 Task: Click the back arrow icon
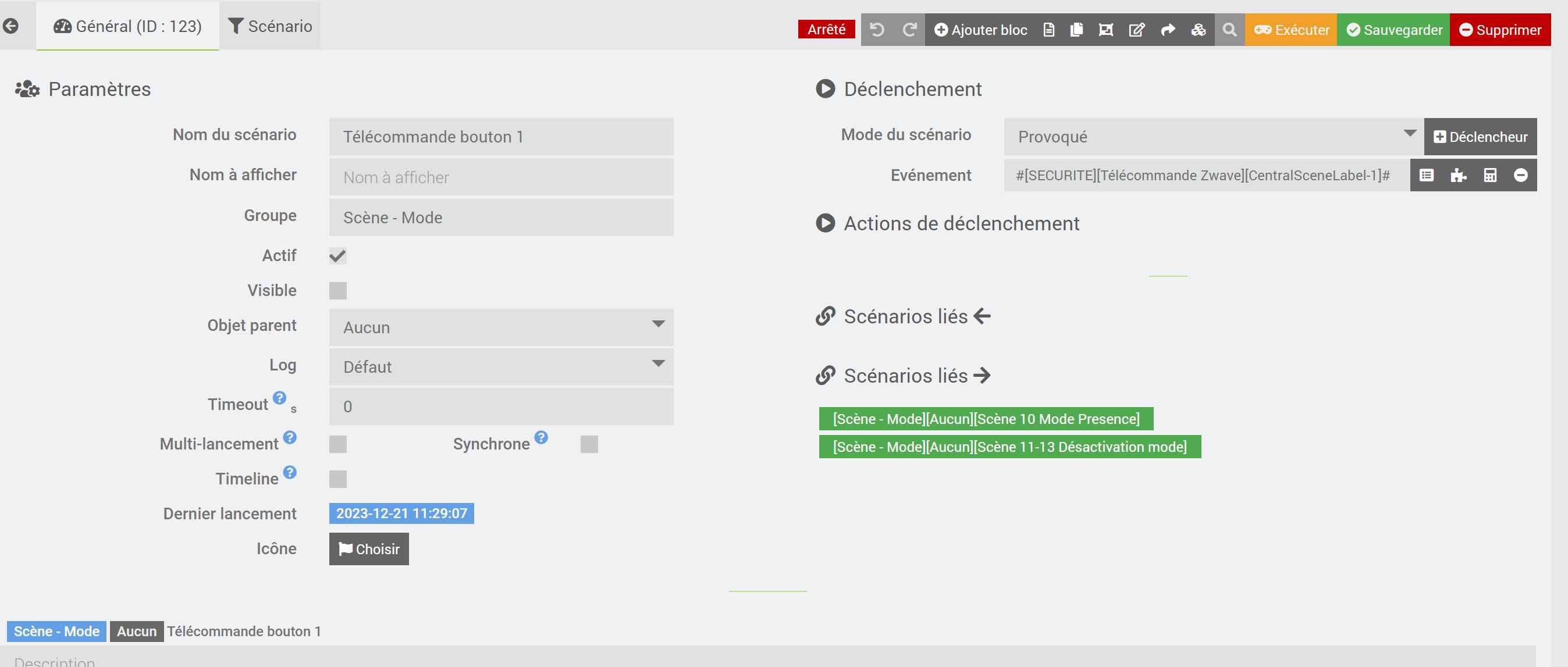(10, 26)
